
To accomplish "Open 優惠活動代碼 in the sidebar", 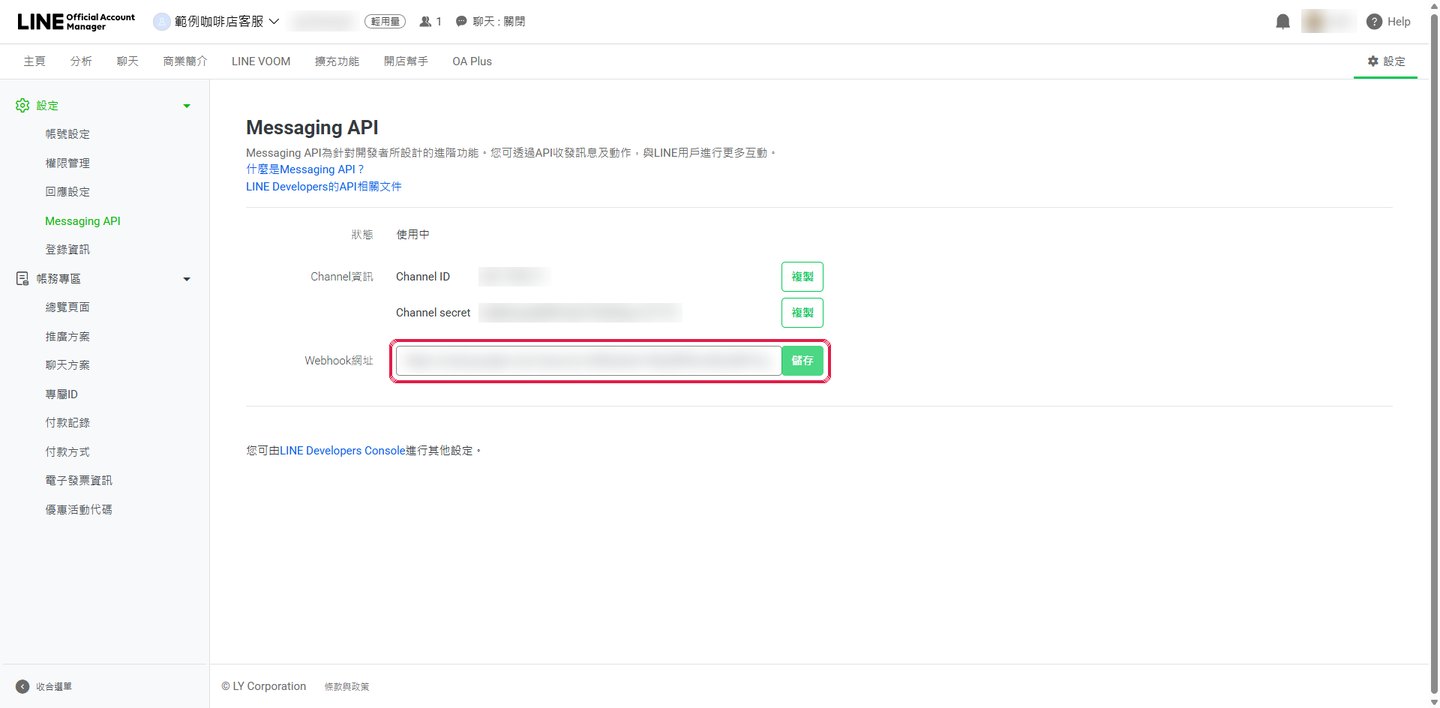I will pos(78,510).
